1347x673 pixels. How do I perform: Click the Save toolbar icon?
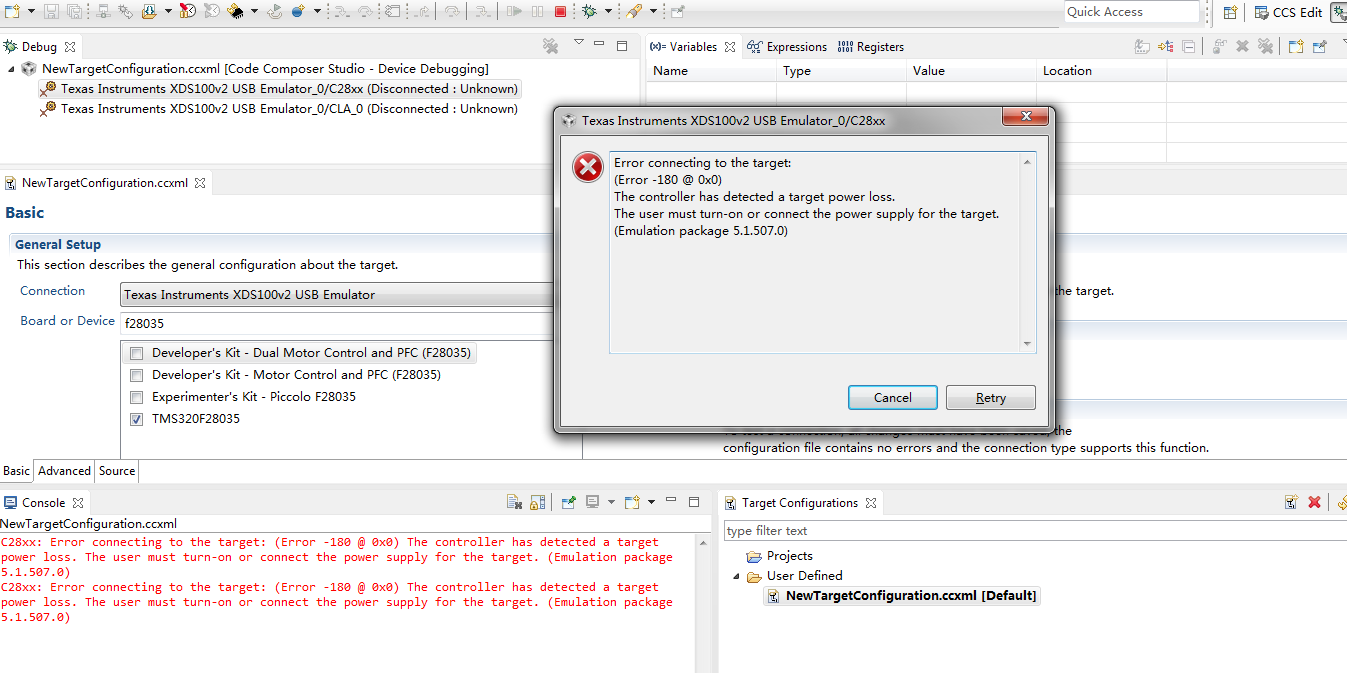coord(50,11)
